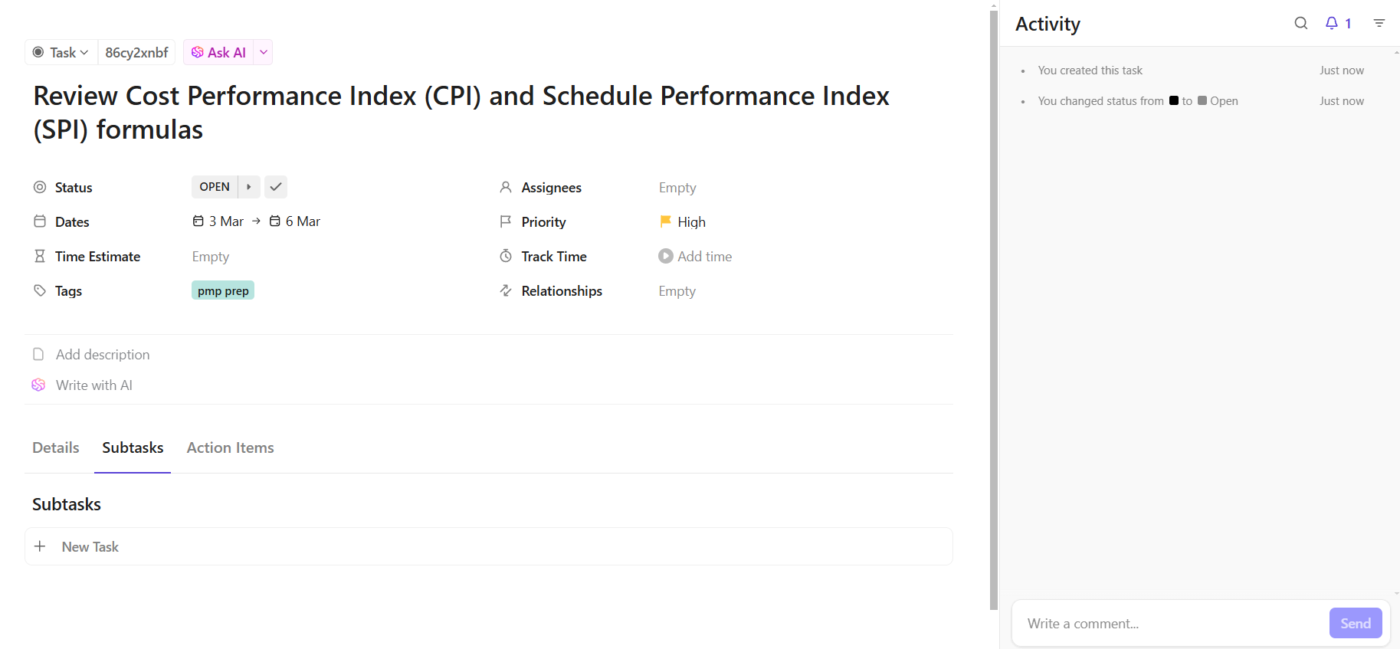
Task: Click the pmp prep tag chip
Action: pos(223,291)
